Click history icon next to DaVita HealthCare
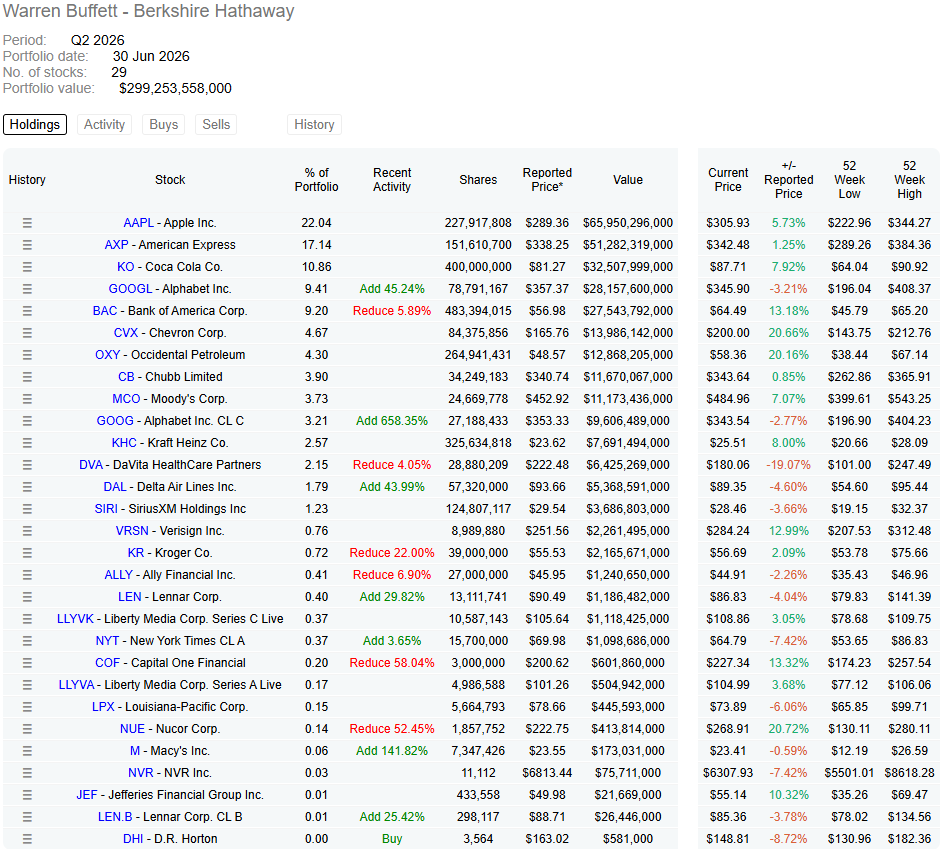 [27, 465]
